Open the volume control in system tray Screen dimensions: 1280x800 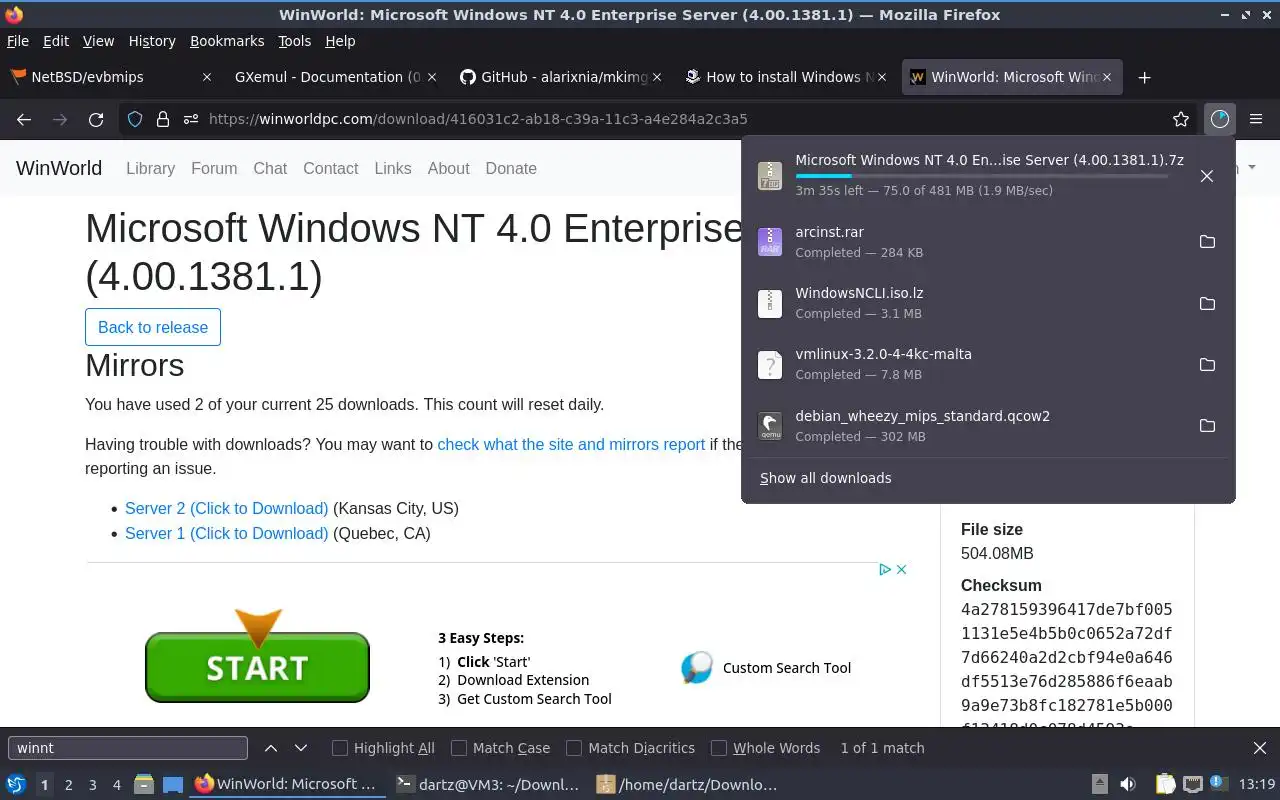click(1128, 784)
